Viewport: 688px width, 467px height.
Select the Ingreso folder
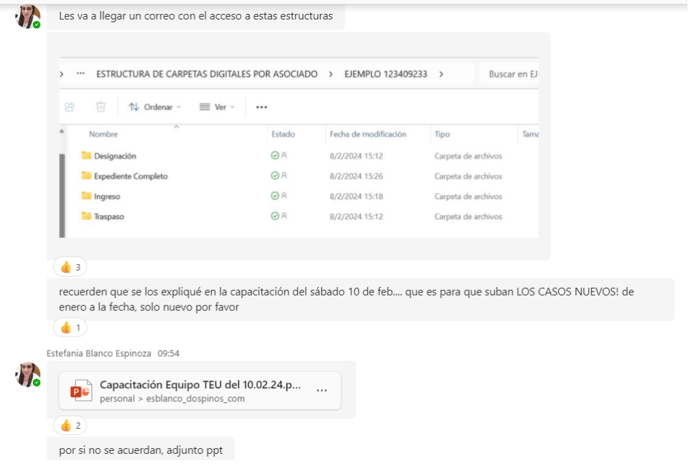pyautogui.click(x=107, y=196)
